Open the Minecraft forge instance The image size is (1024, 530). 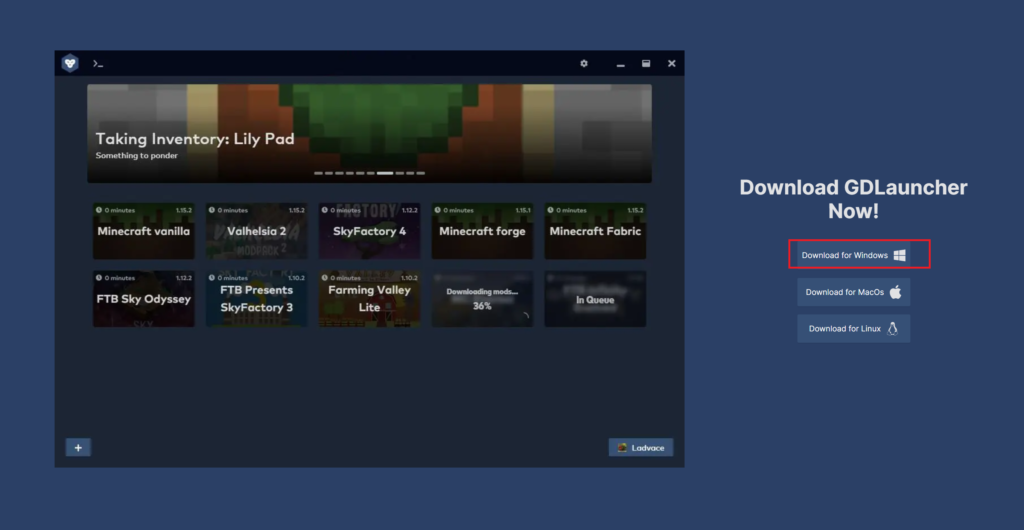(482, 231)
